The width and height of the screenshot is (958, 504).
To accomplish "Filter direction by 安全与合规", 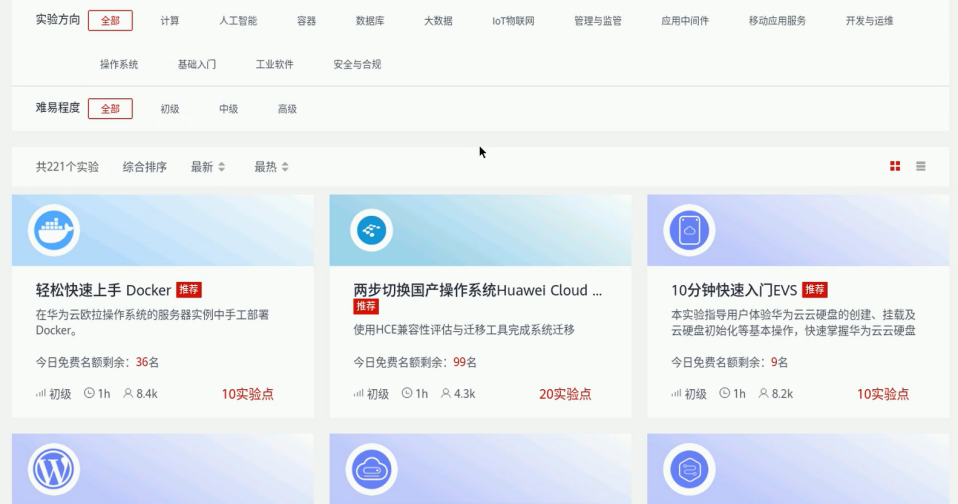I will (x=357, y=64).
